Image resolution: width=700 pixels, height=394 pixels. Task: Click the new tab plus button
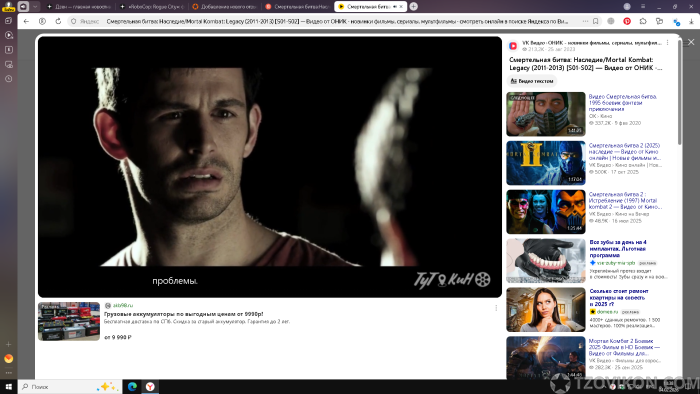[x=413, y=6]
